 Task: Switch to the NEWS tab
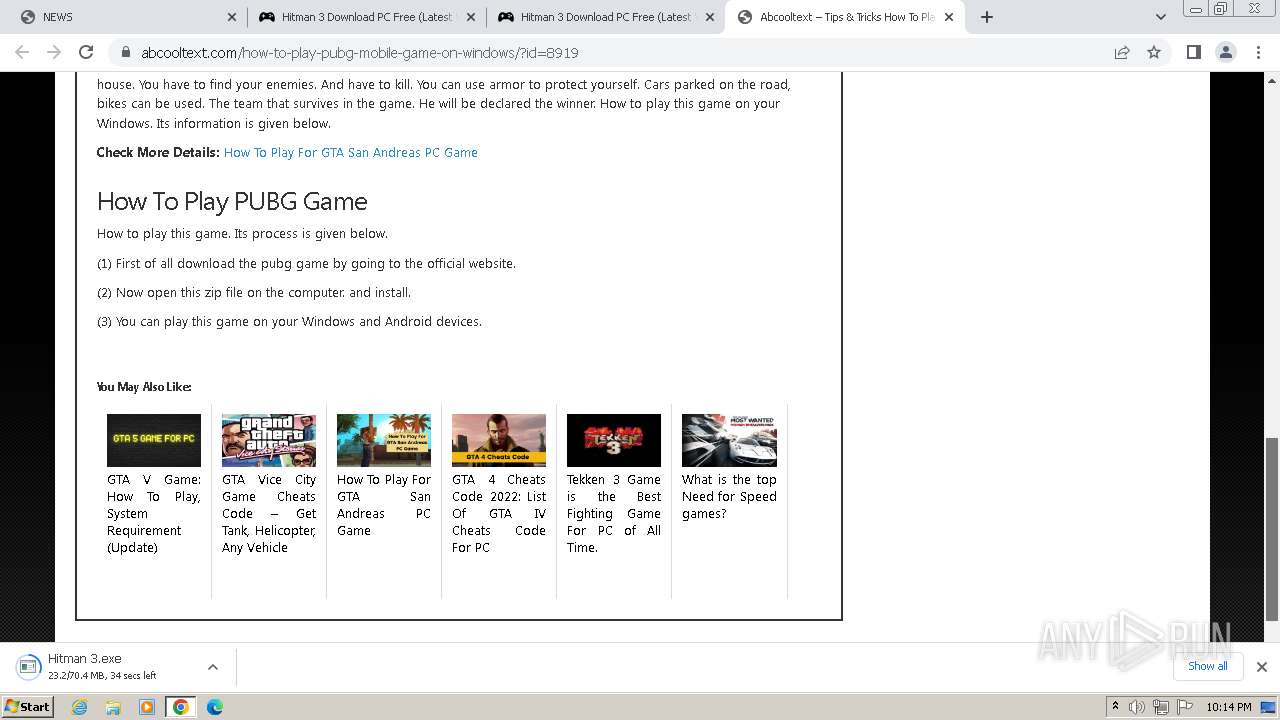coord(125,17)
